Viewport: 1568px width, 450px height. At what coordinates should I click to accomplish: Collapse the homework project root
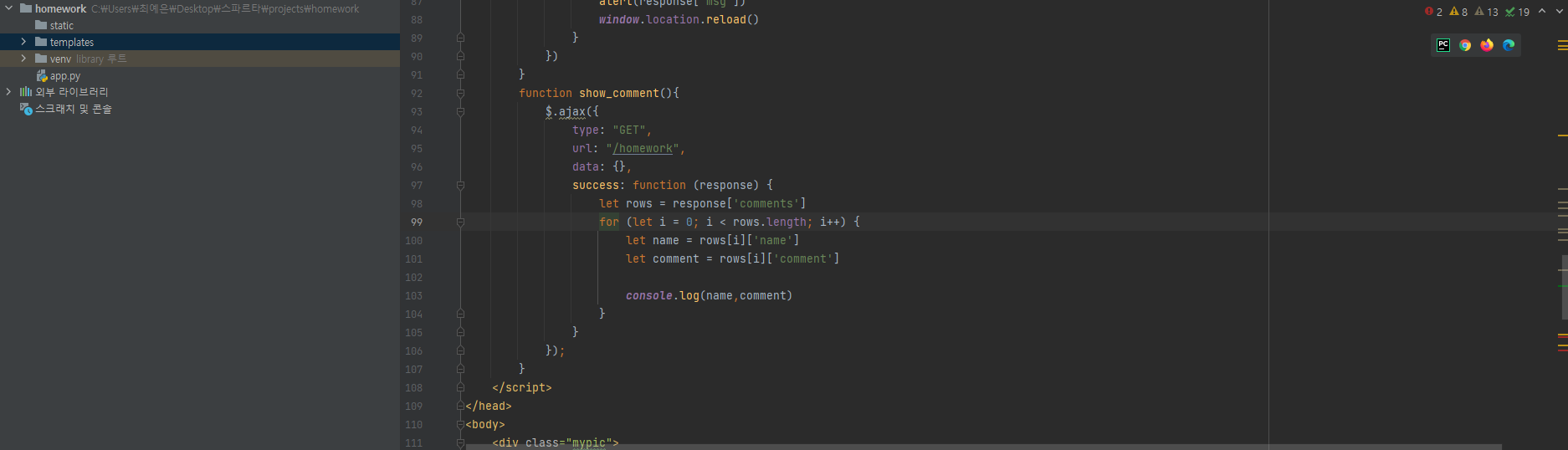[x=8, y=8]
